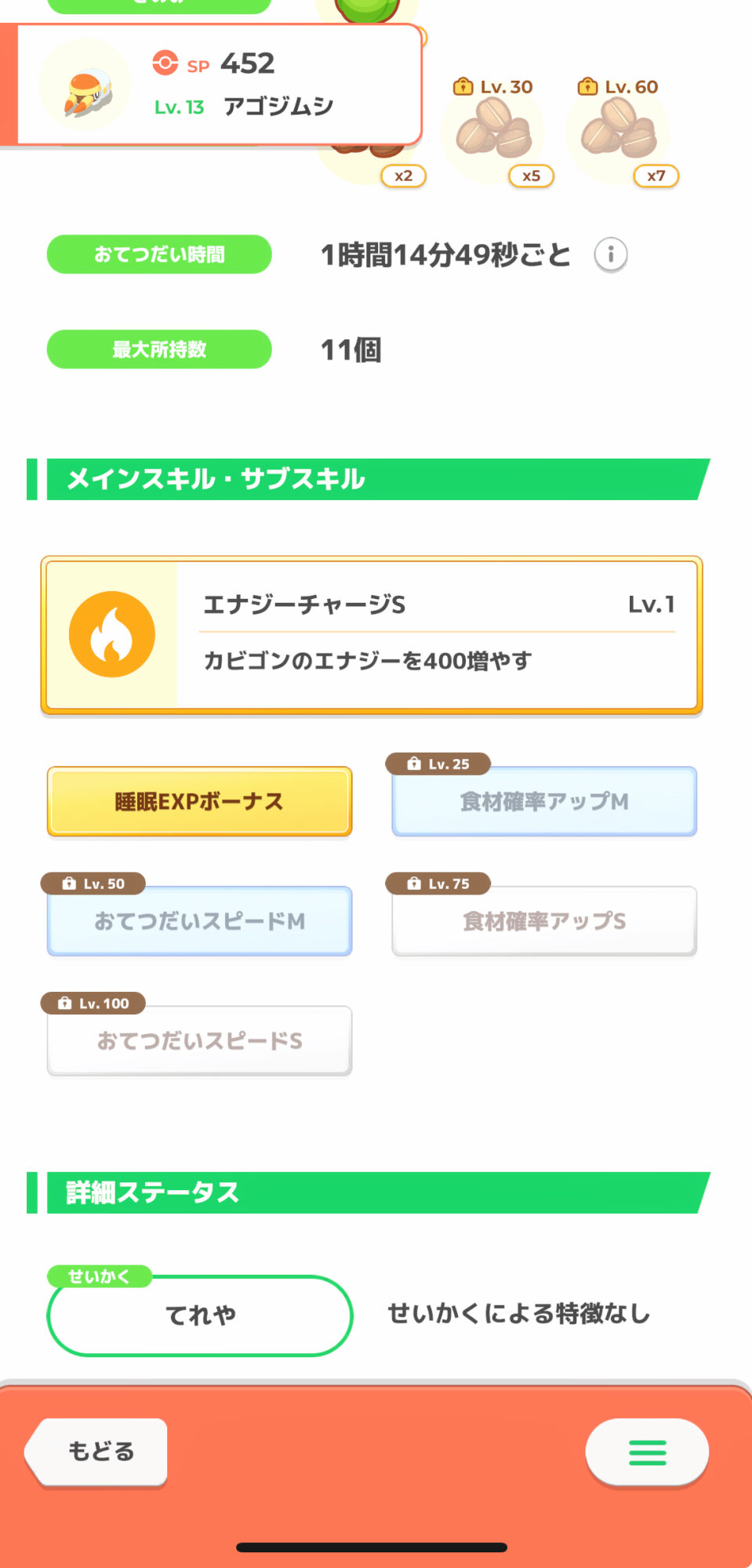Tap the info icon beside helping time
This screenshot has width=752, height=1568.
pos(610,255)
